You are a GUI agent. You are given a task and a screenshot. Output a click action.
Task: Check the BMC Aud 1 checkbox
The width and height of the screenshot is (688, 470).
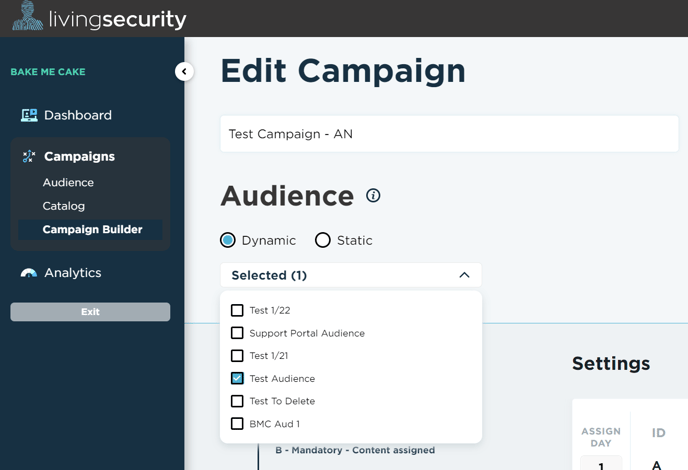click(x=237, y=424)
